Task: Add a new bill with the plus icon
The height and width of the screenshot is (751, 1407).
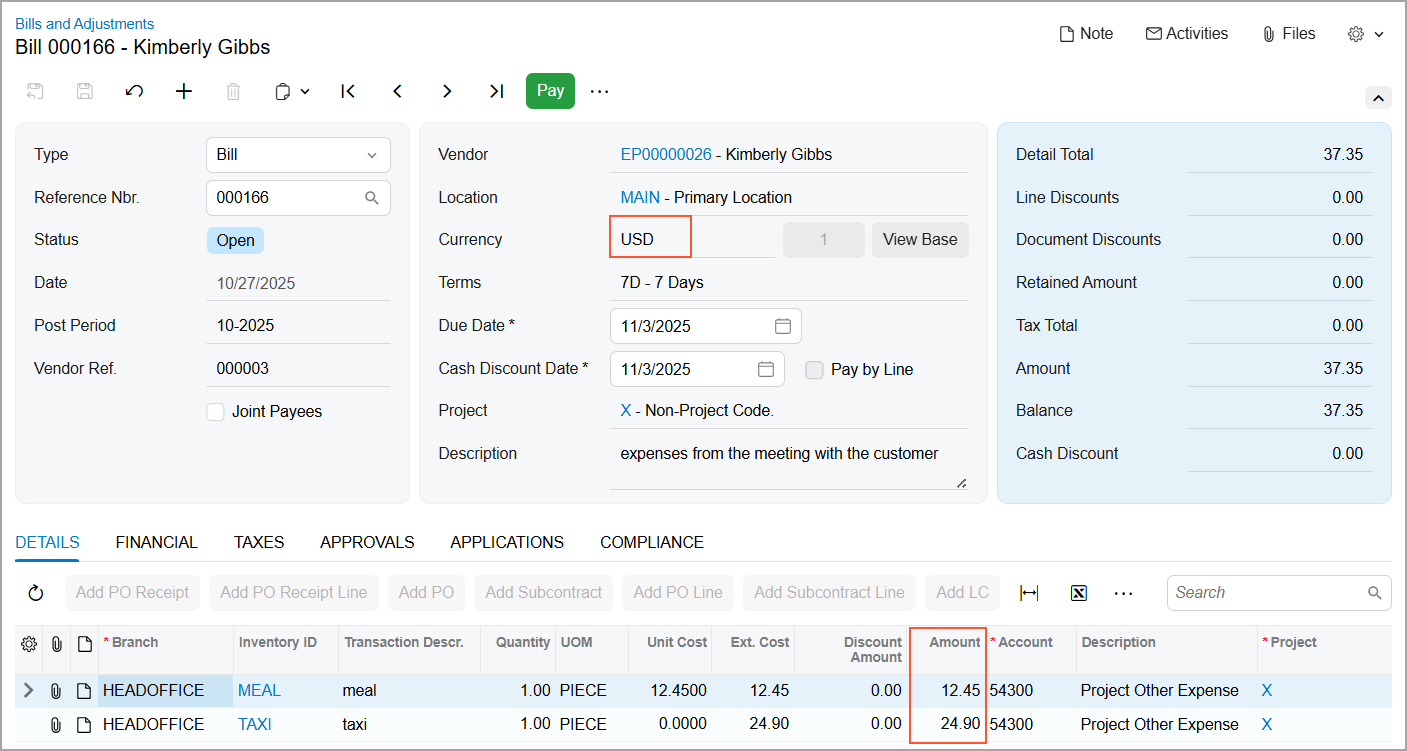Action: tap(184, 91)
